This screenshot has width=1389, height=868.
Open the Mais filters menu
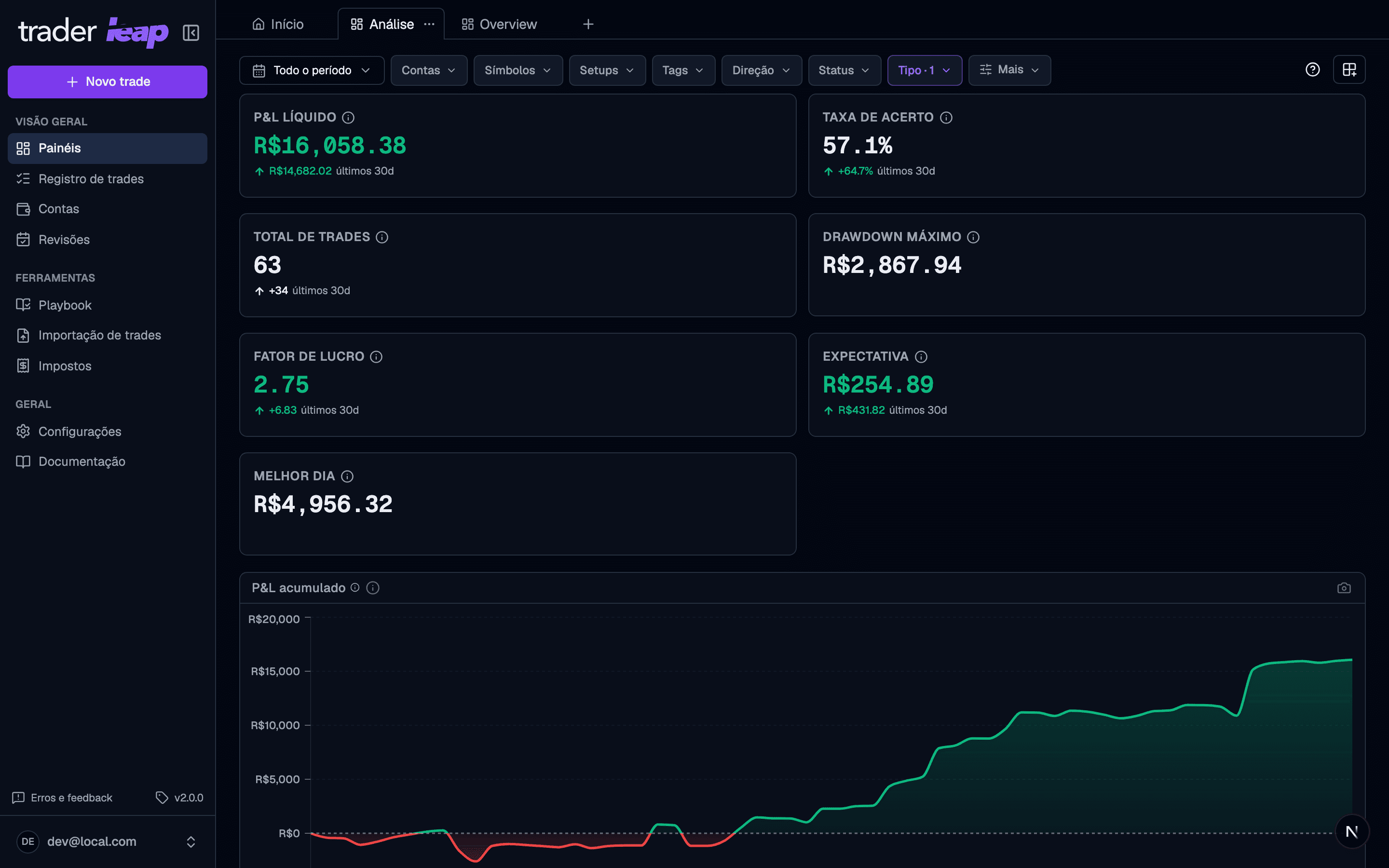pyautogui.click(x=1009, y=70)
